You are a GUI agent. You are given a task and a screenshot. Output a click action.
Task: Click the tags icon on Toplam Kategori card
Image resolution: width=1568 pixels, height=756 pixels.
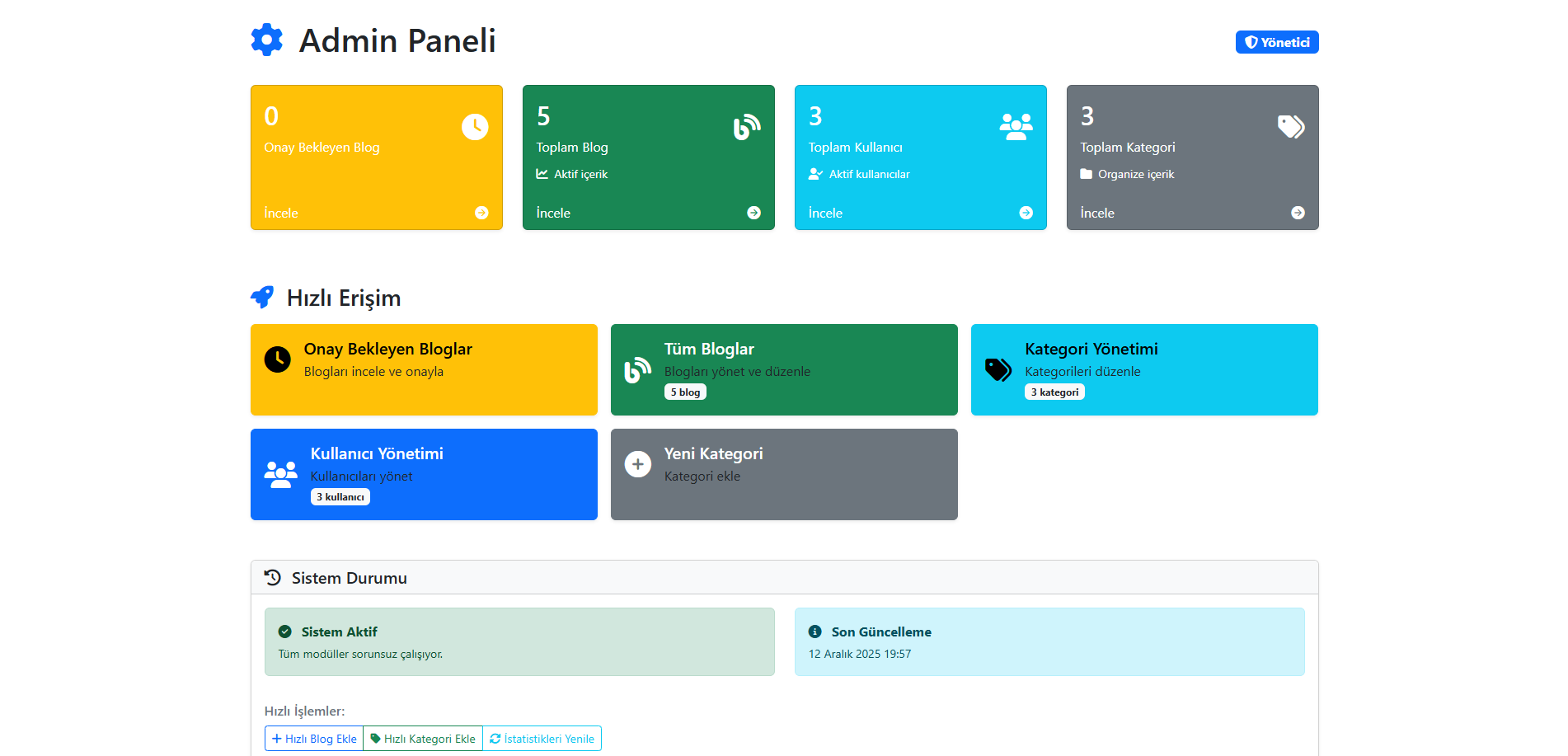click(x=1291, y=127)
